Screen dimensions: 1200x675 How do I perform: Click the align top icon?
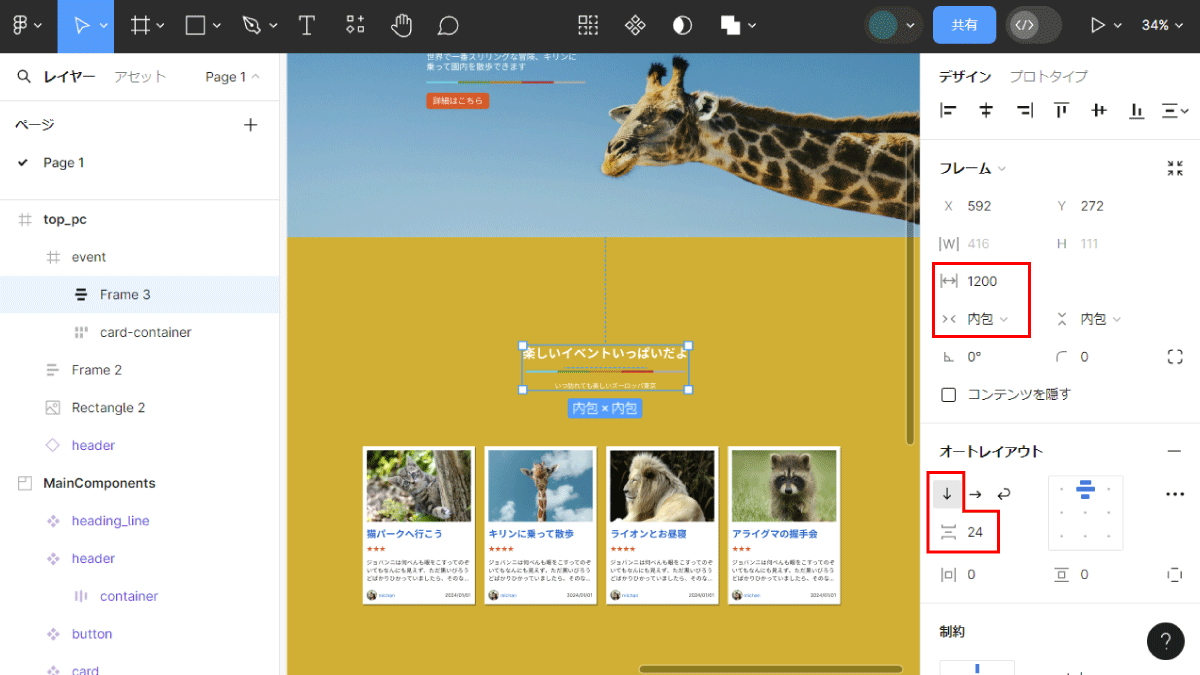click(1061, 111)
